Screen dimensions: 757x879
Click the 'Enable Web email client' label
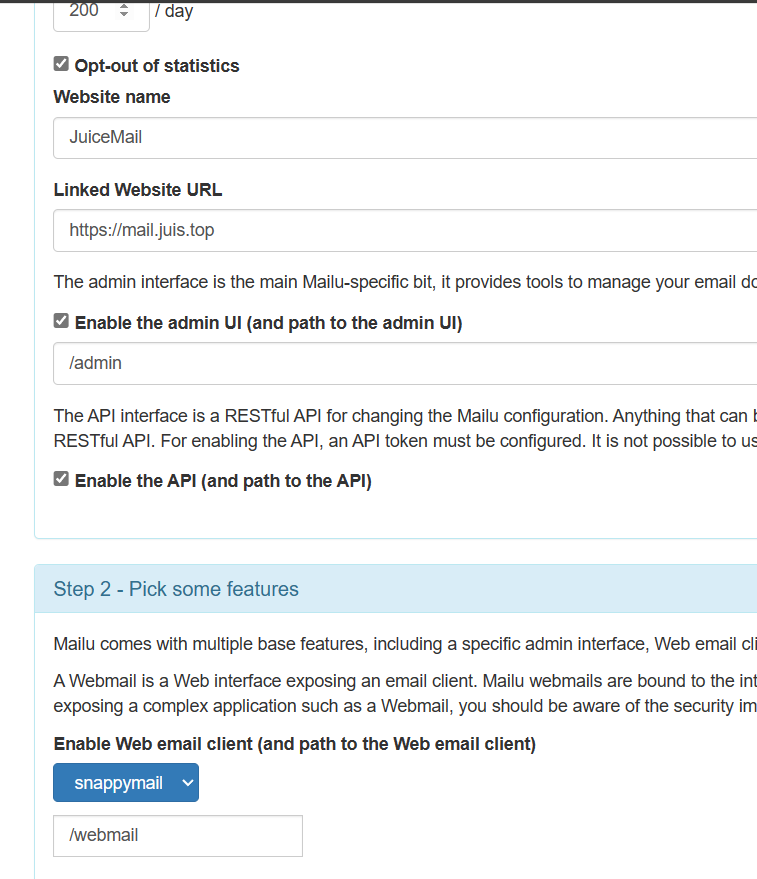tap(294, 744)
